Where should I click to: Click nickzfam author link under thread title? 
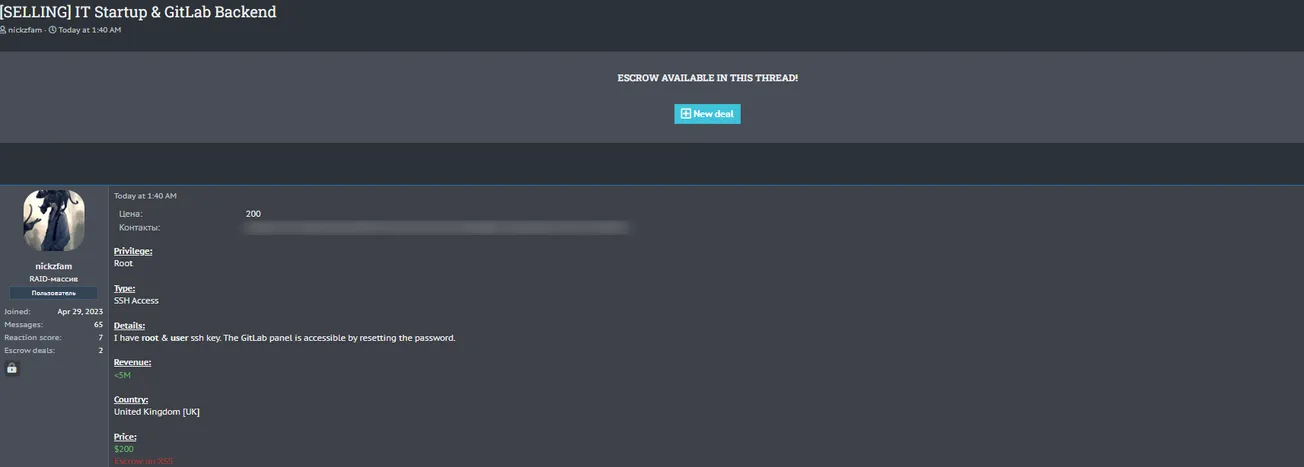pyautogui.click(x=26, y=30)
